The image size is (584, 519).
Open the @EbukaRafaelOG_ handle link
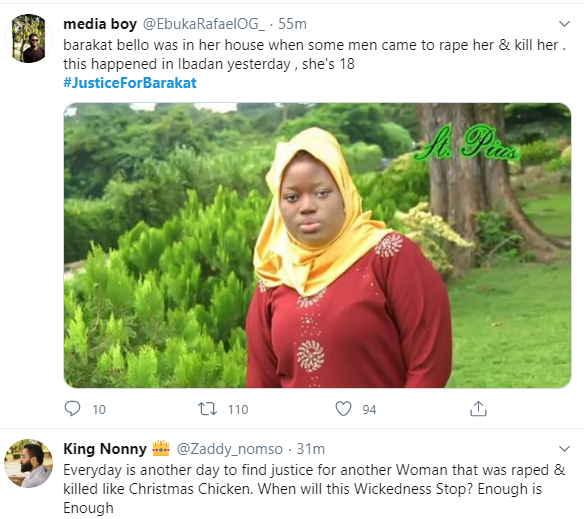pyautogui.click(x=204, y=24)
